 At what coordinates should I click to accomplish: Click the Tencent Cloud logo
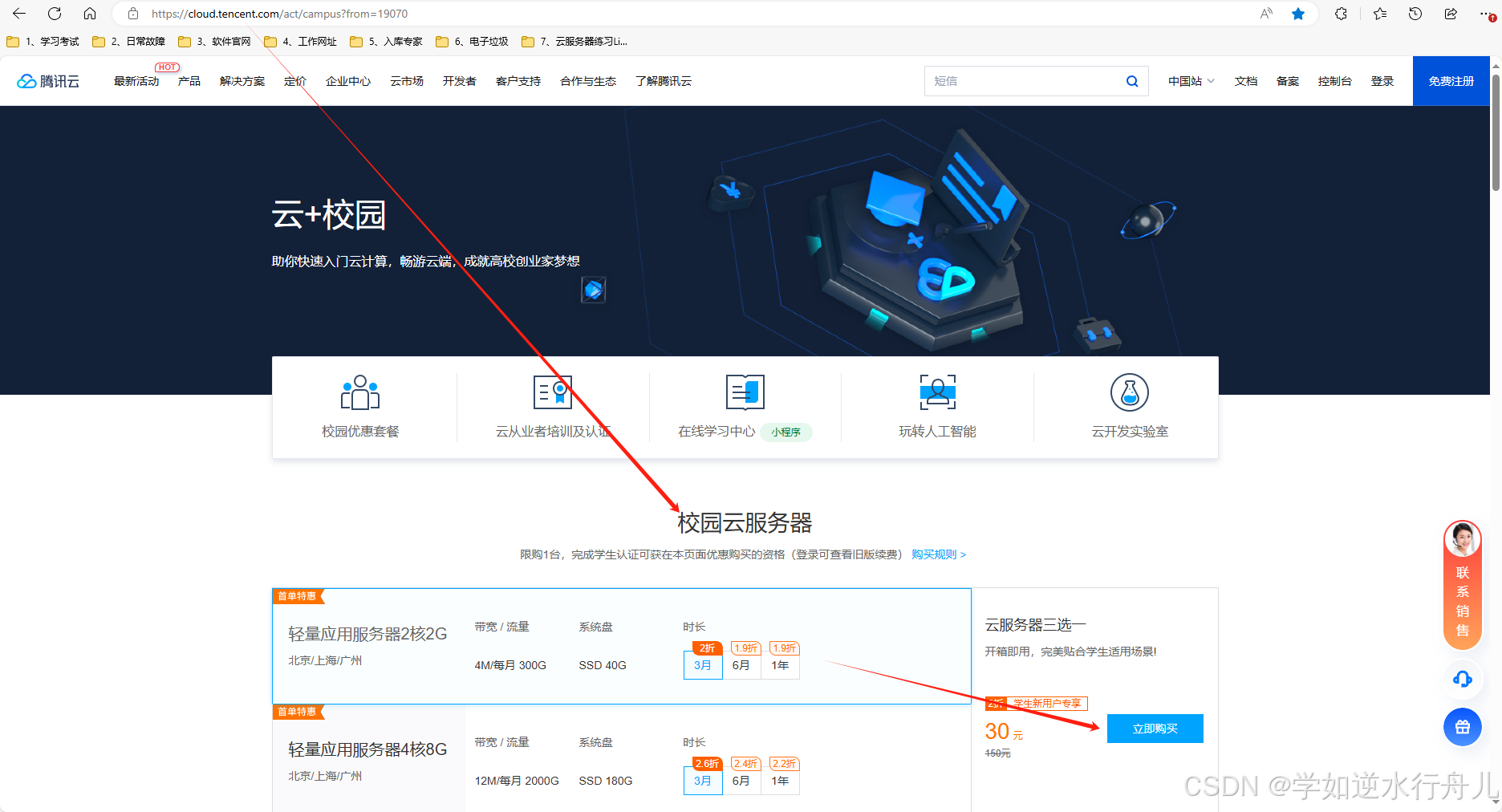click(48, 81)
